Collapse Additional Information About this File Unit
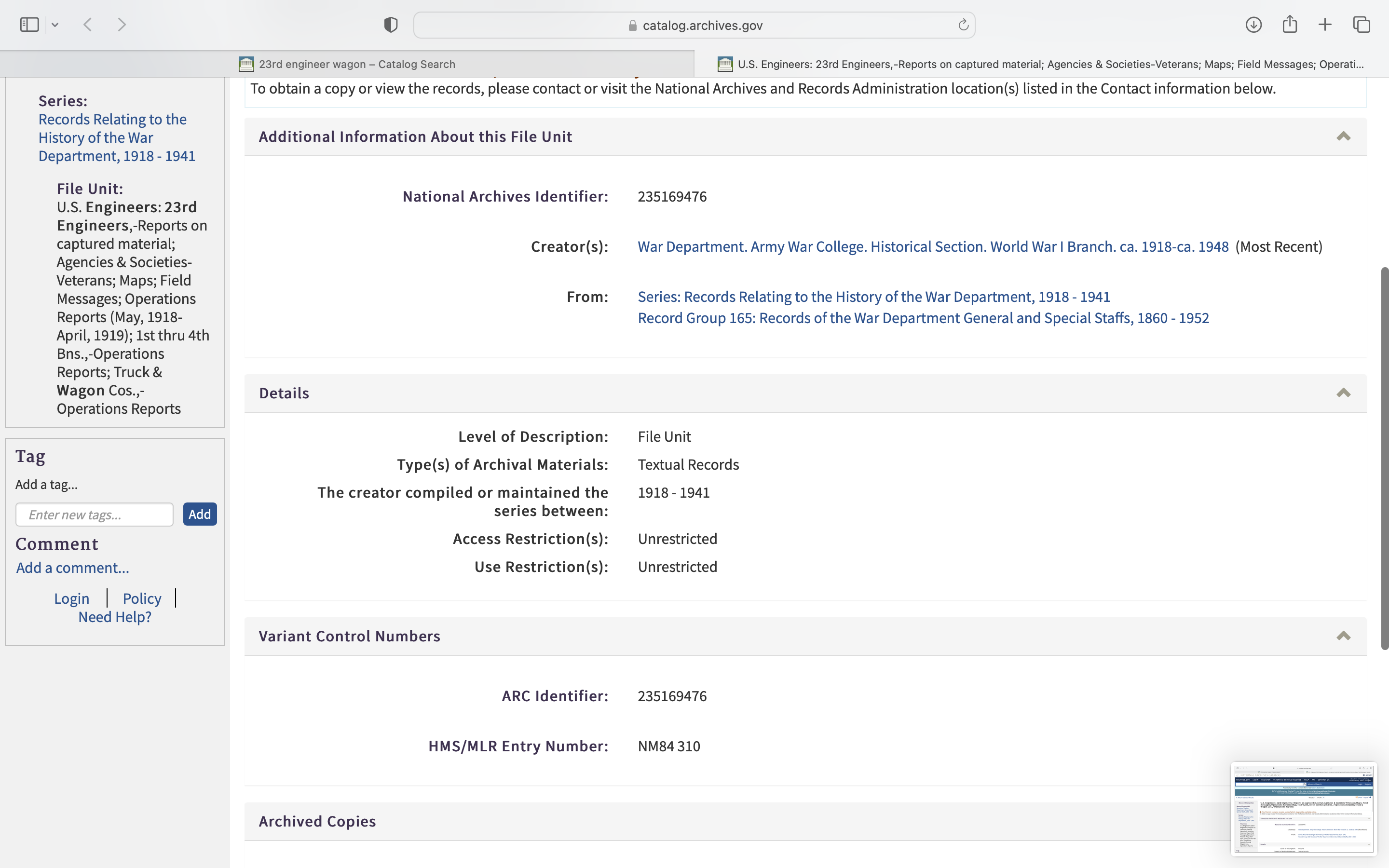 (x=1343, y=136)
